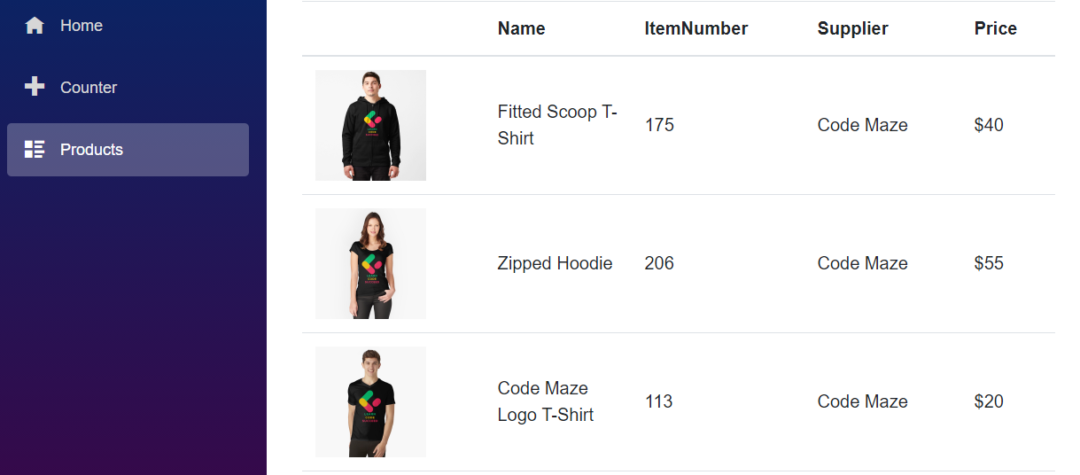This screenshot has height=475, width=1080.
Task: Select the Zipped Hoodie product name
Action: coord(554,263)
